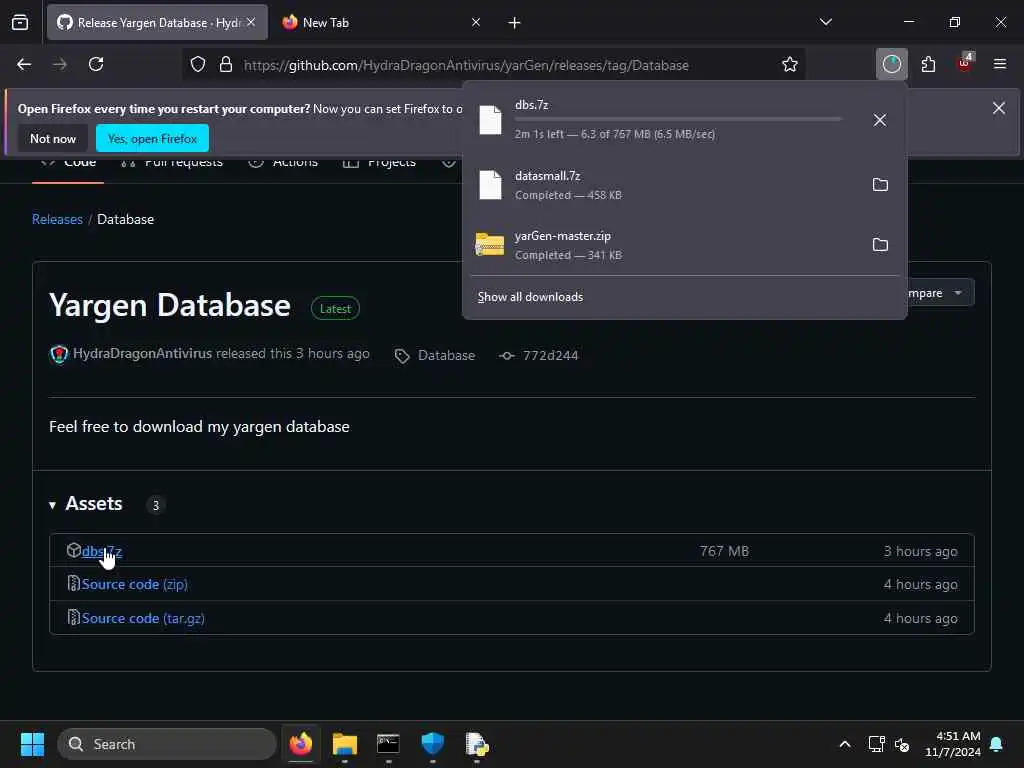Open the Code repository tab
The height and width of the screenshot is (768, 1024).
[x=67, y=162]
